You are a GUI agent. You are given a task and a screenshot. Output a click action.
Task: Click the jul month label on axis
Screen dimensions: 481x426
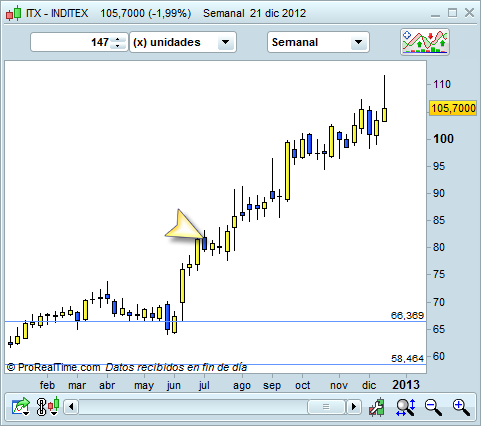click(204, 385)
